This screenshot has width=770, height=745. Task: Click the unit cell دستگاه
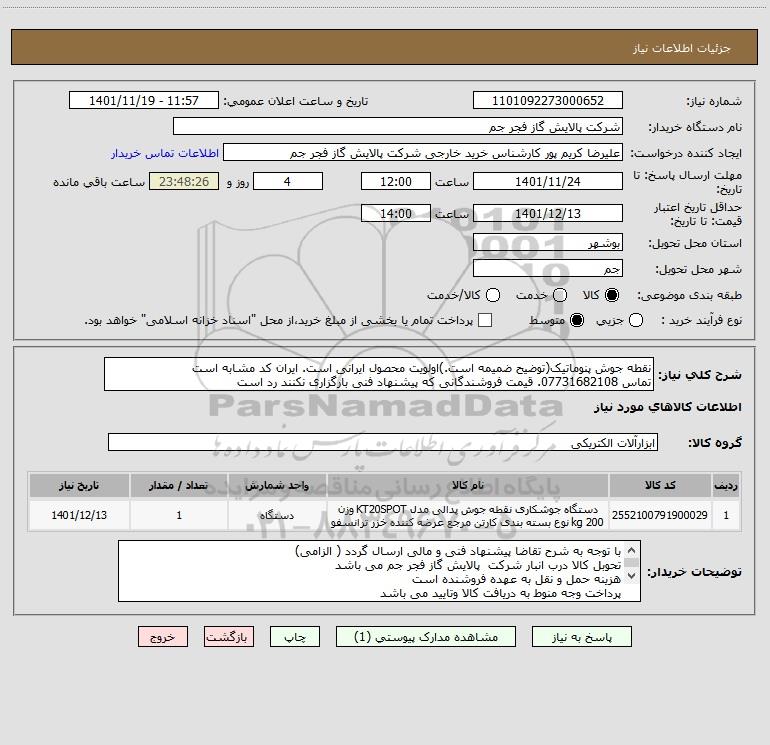click(277, 515)
